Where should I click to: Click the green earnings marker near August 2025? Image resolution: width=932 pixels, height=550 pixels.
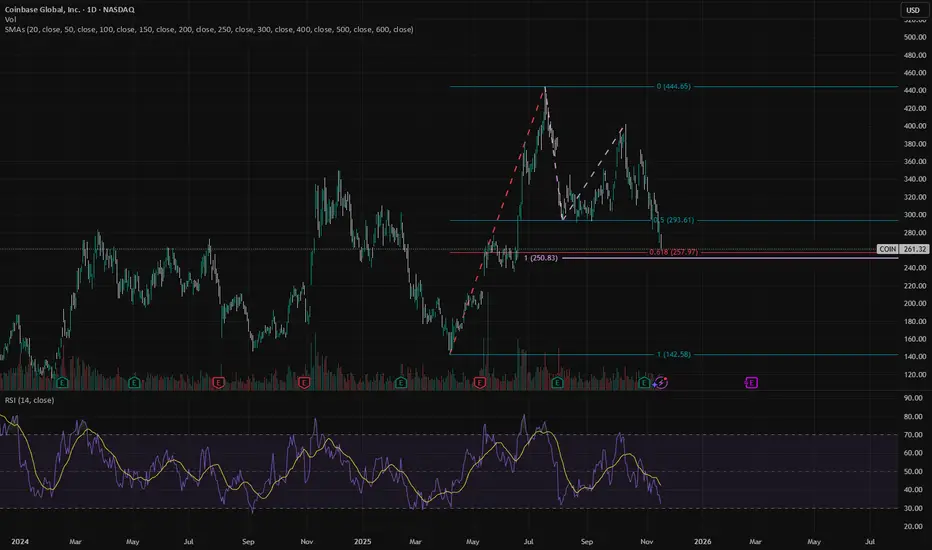pos(557,383)
